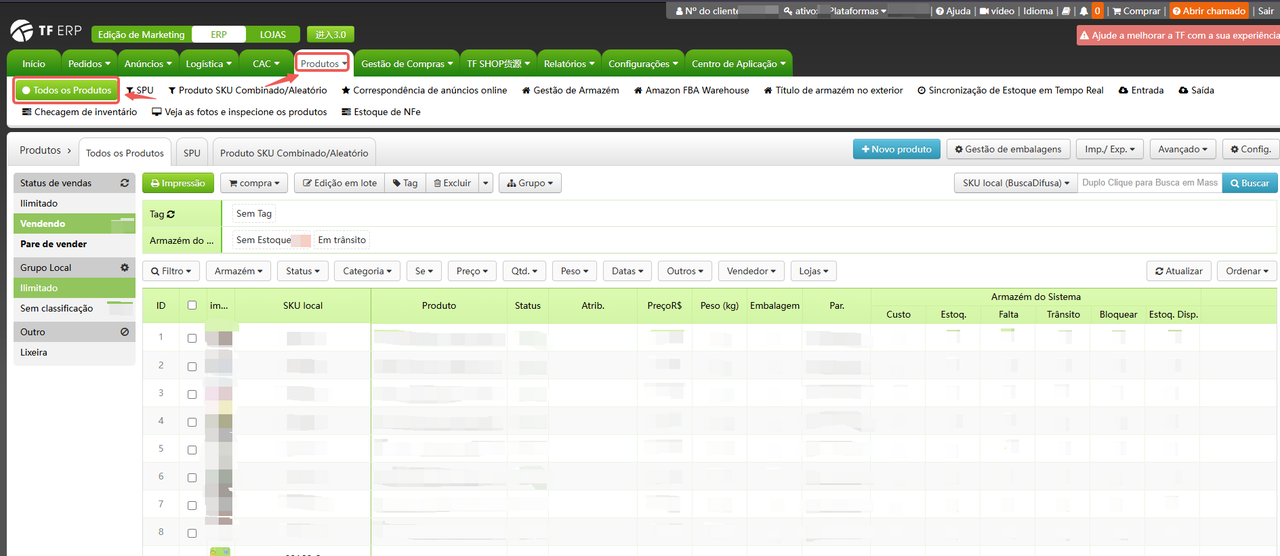Image resolution: width=1280 pixels, height=556 pixels.
Task: Click the Excluir trash button
Action: pyautogui.click(x=451, y=183)
